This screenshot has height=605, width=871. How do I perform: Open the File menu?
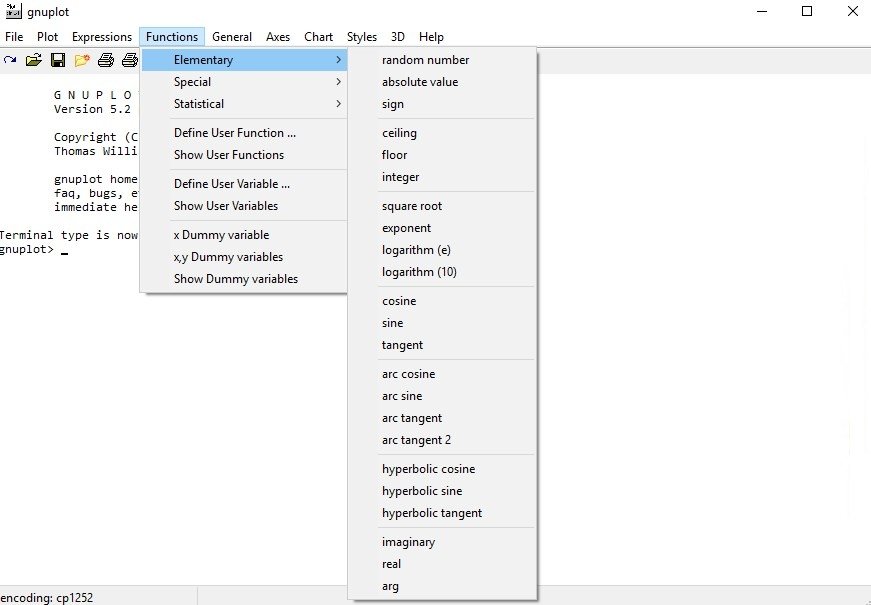(x=14, y=37)
